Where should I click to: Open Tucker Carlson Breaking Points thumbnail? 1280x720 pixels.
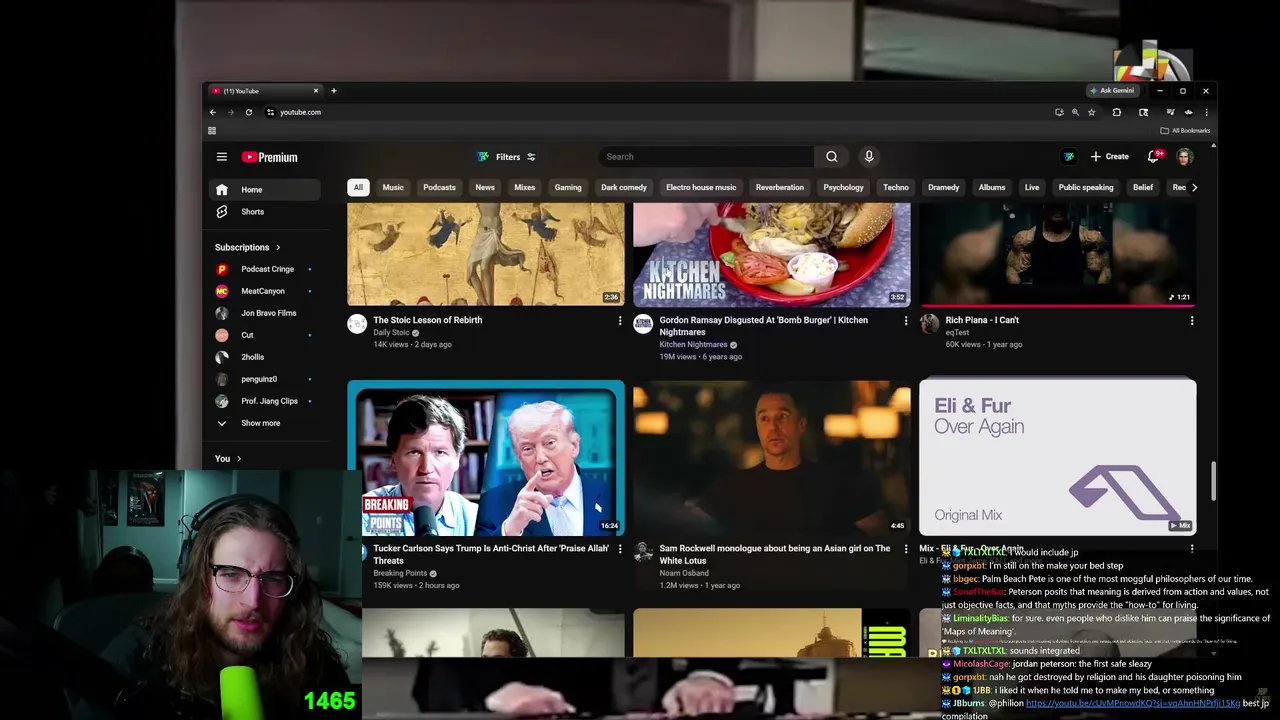click(486, 458)
